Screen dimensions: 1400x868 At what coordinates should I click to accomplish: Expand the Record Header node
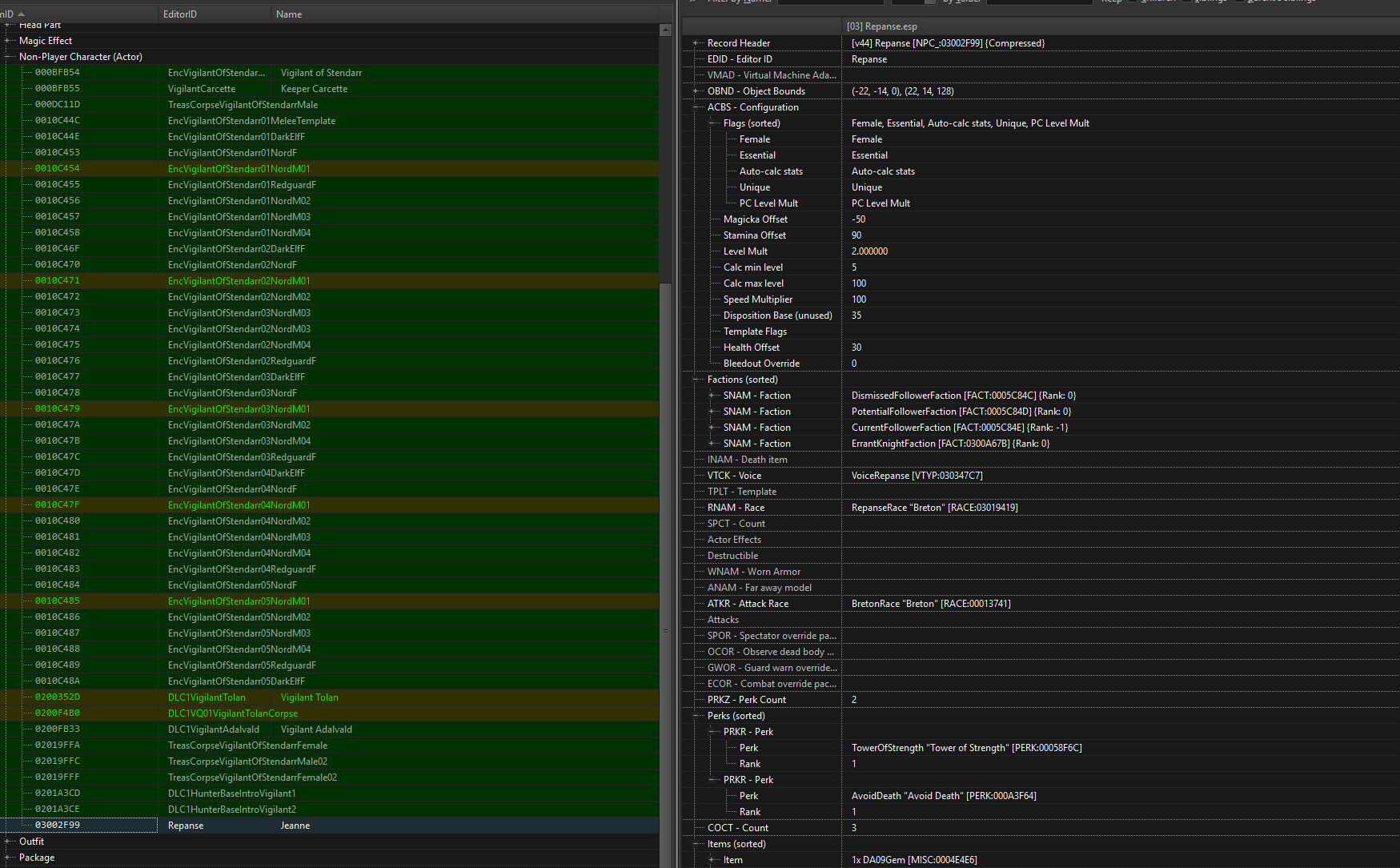pyautogui.click(x=696, y=43)
